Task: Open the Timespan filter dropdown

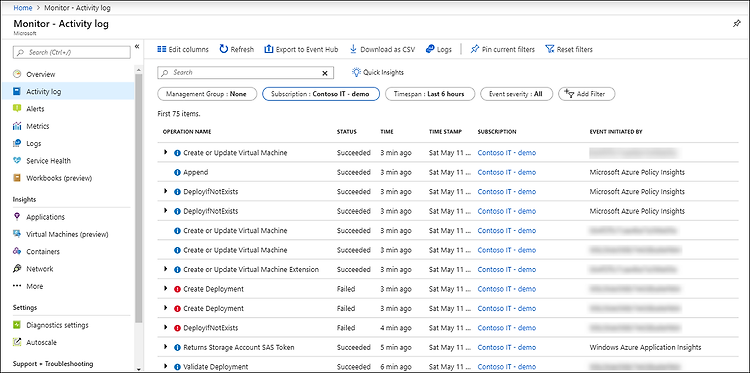Action: pyautogui.click(x=430, y=94)
